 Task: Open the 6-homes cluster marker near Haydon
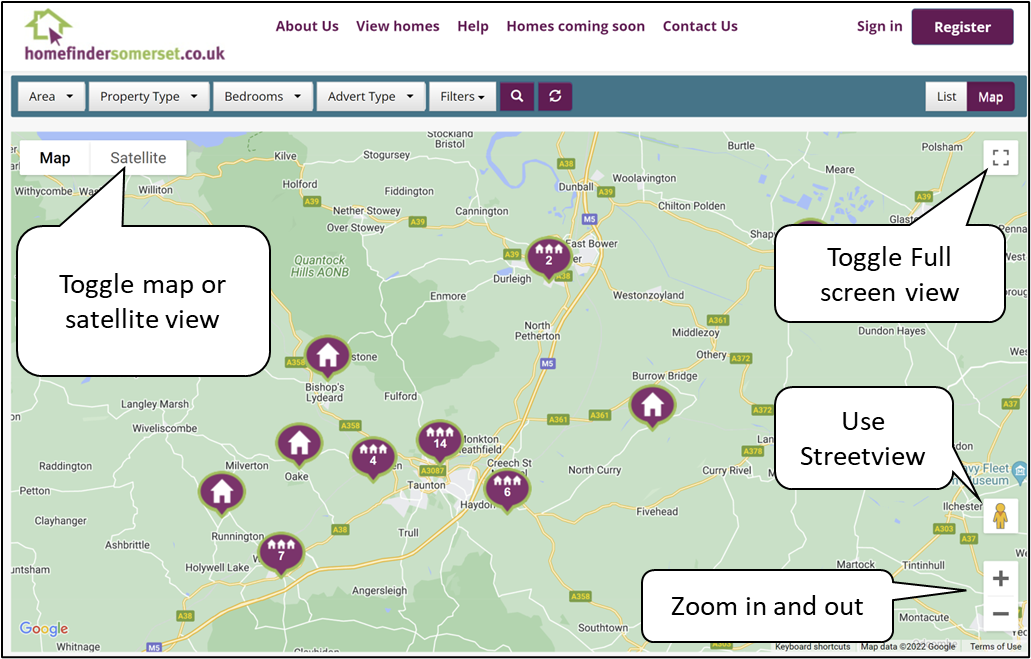pos(507,489)
